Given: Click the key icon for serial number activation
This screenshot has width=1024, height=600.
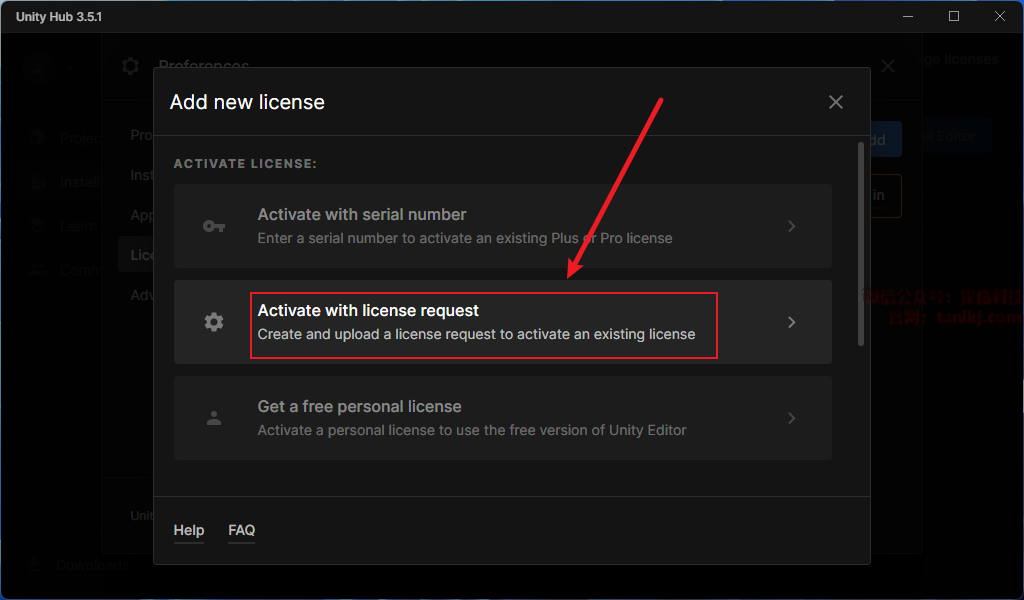Looking at the screenshot, I should [214, 226].
